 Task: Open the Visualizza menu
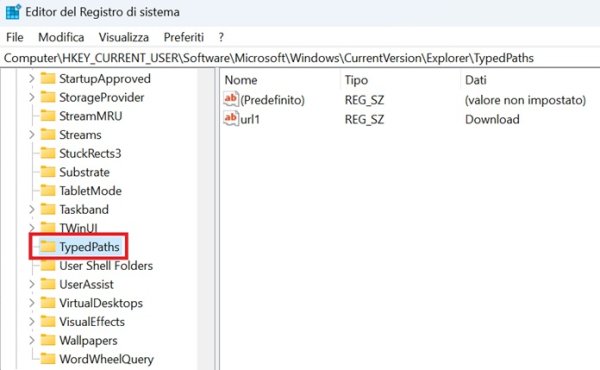[x=124, y=37]
